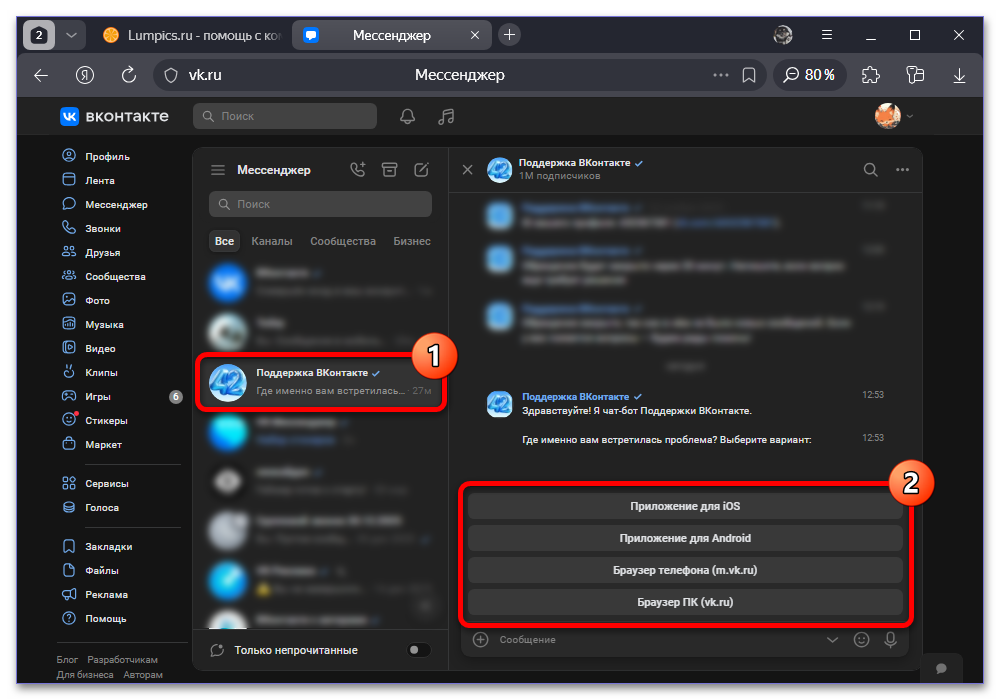Image resolution: width=1000 pixels, height=700 pixels.
Task: Open Закладки section
Action: tap(108, 546)
